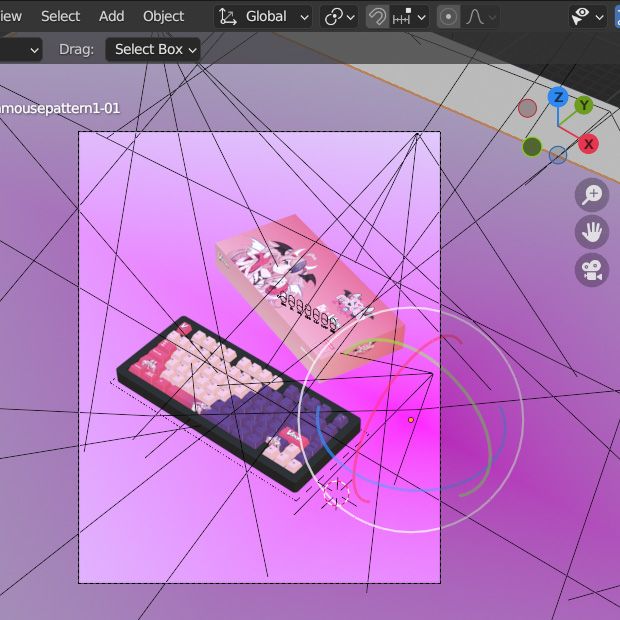Screen dimensions: 620x620
Task: Click the pan view hand button
Action: 592,232
